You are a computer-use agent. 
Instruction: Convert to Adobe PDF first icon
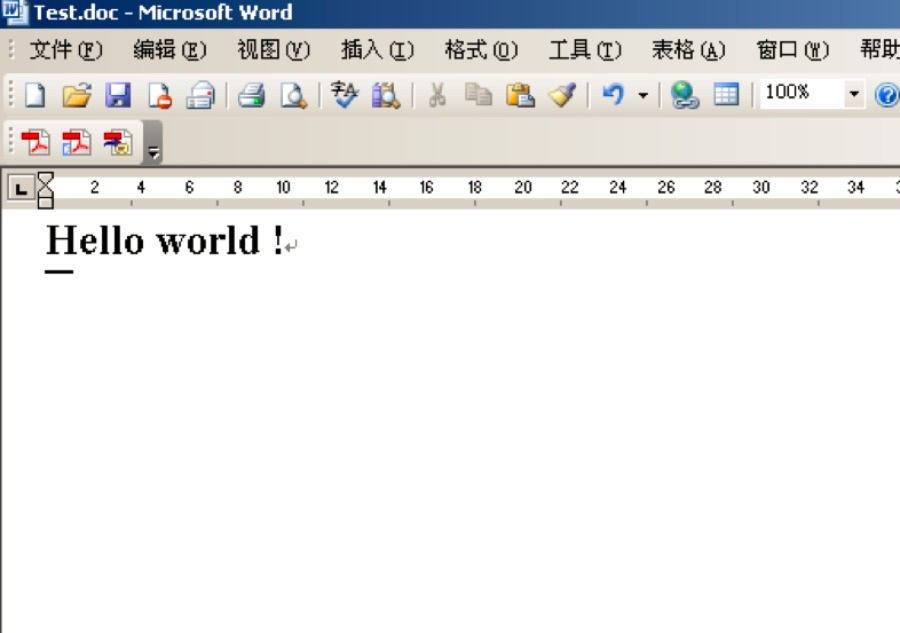pyautogui.click(x=36, y=142)
